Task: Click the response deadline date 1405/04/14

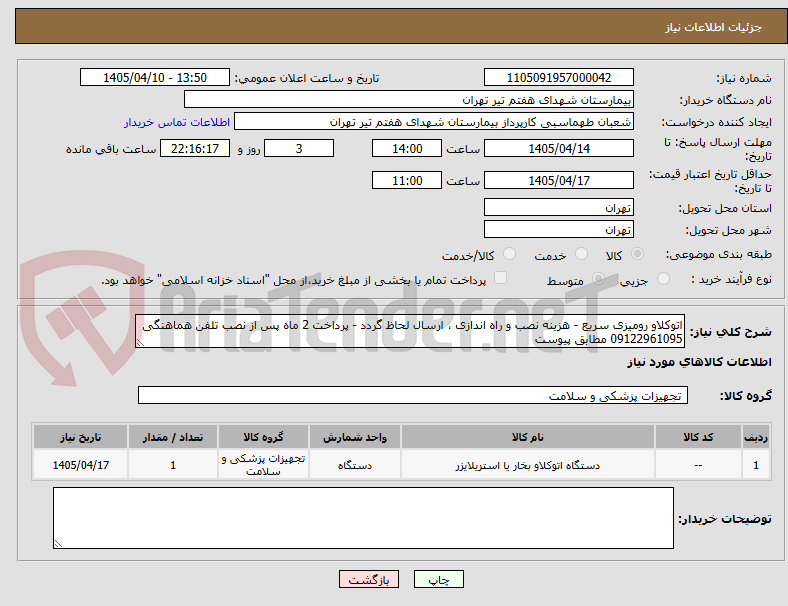Action: (x=558, y=148)
